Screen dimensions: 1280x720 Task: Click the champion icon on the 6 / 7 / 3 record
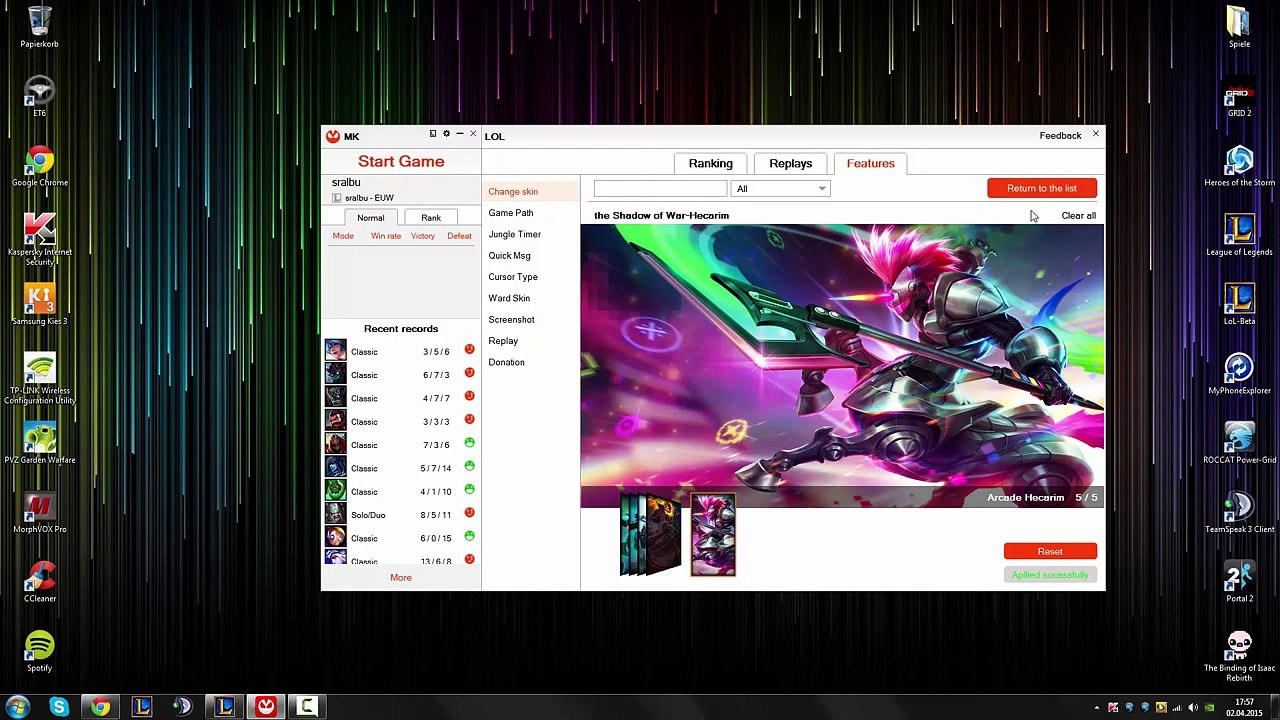(335, 375)
